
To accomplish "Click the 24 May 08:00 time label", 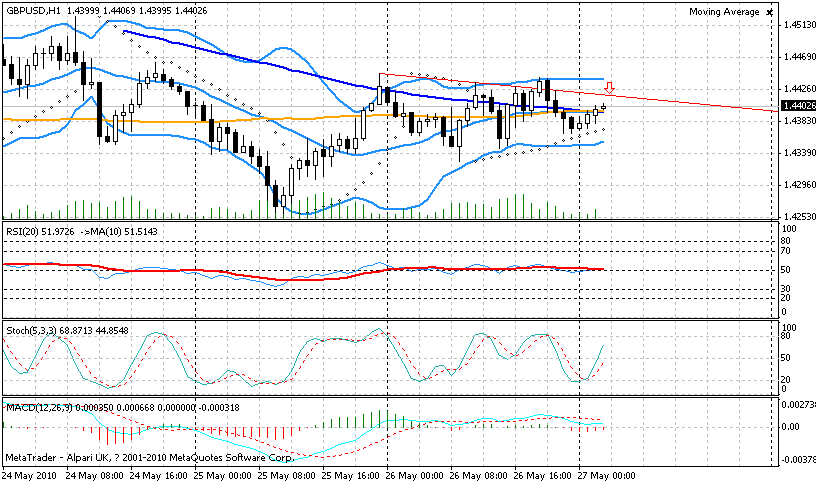I will tap(95, 476).
